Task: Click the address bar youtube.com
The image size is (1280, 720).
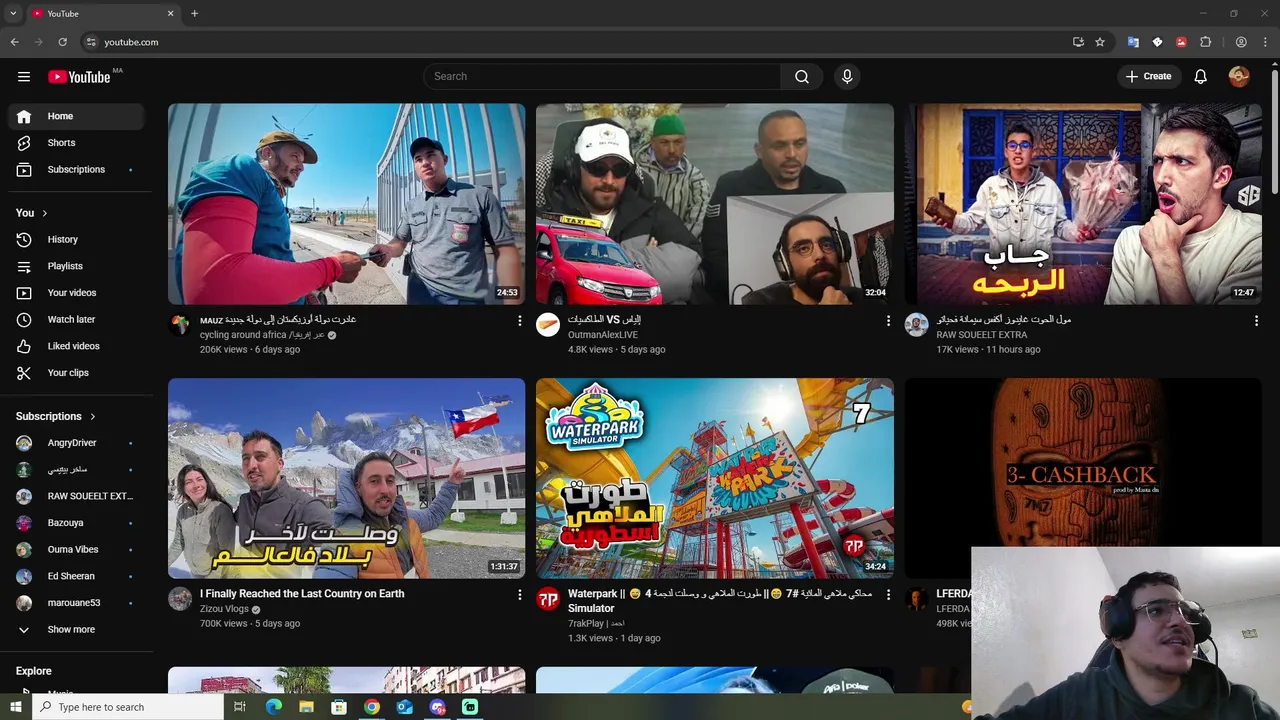Action: pyautogui.click(x=131, y=42)
